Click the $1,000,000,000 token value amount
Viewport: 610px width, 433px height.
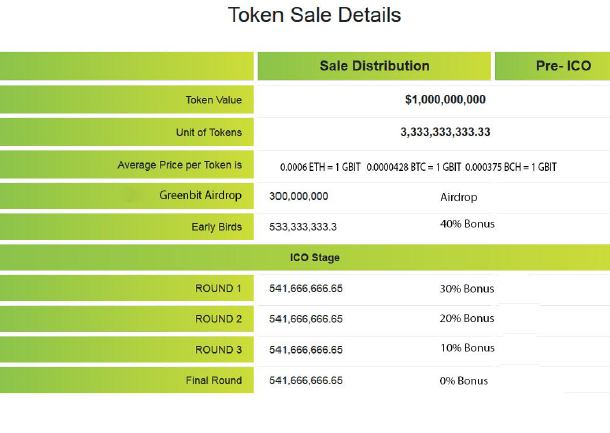pos(445,100)
